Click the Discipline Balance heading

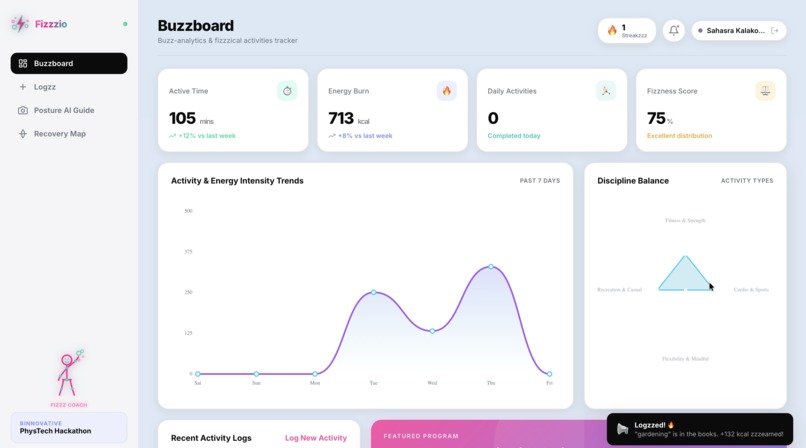[633, 181]
